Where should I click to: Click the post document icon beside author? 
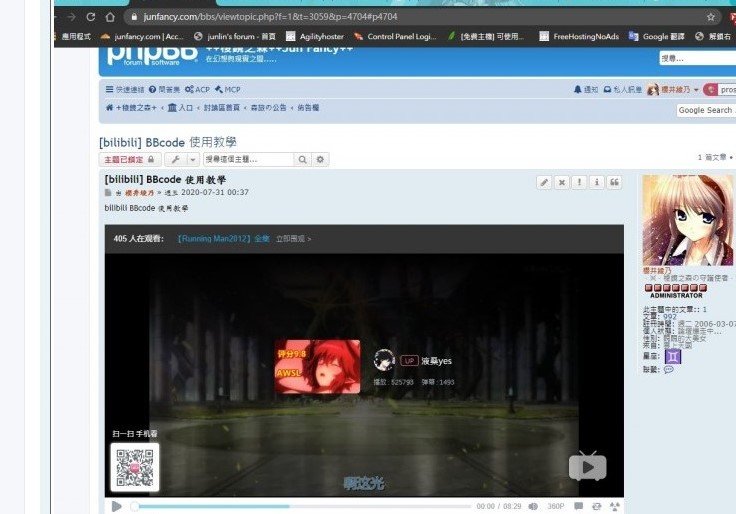(x=108, y=192)
